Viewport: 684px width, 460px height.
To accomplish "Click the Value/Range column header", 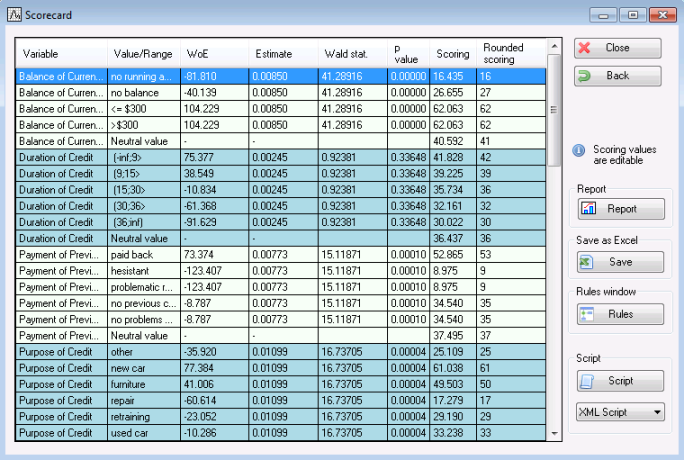I will tap(144, 54).
